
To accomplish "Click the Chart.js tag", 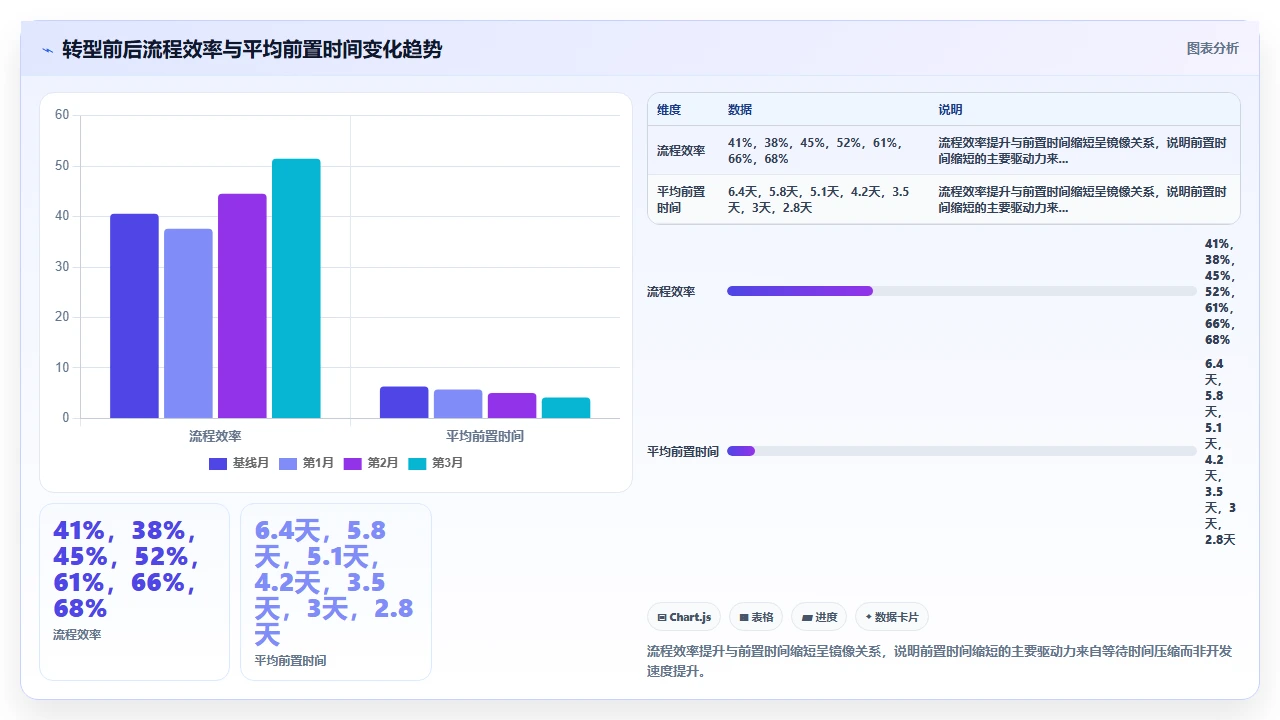I will [x=684, y=617].
